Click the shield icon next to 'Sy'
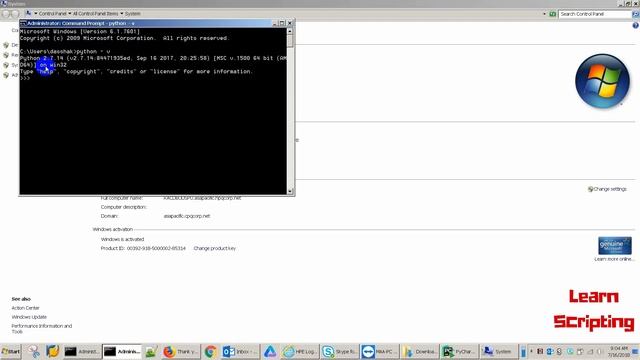This screenshot has width=640, height=360. [x=6, y=65]
